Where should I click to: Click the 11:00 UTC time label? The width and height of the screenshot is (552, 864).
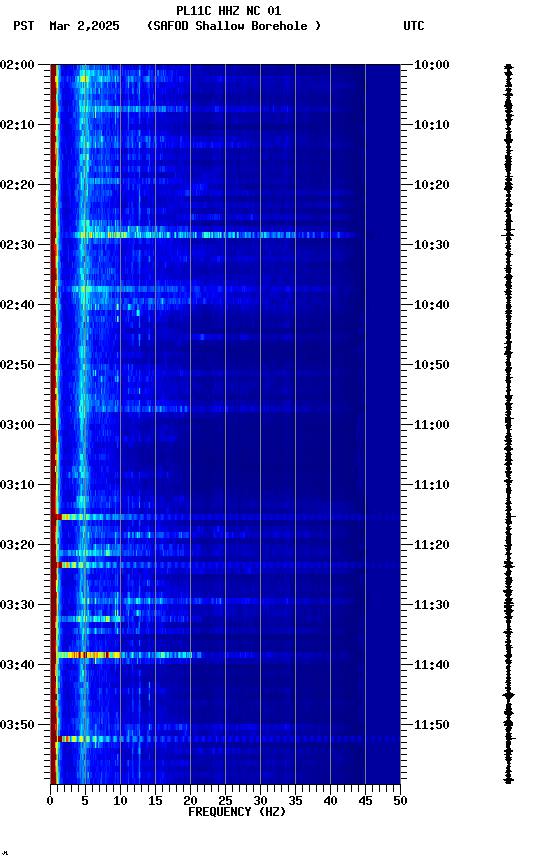pyautogui.click(x=431, y=425)
